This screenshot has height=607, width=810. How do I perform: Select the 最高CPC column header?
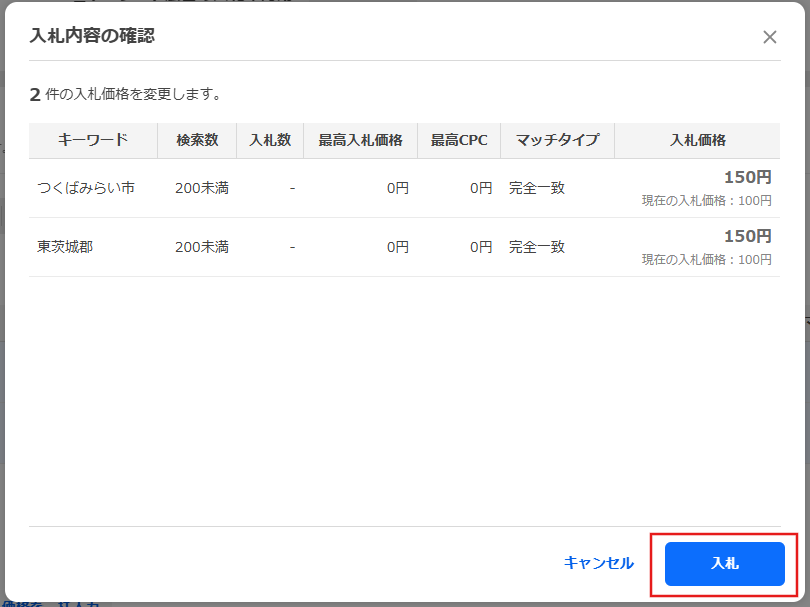459,140
